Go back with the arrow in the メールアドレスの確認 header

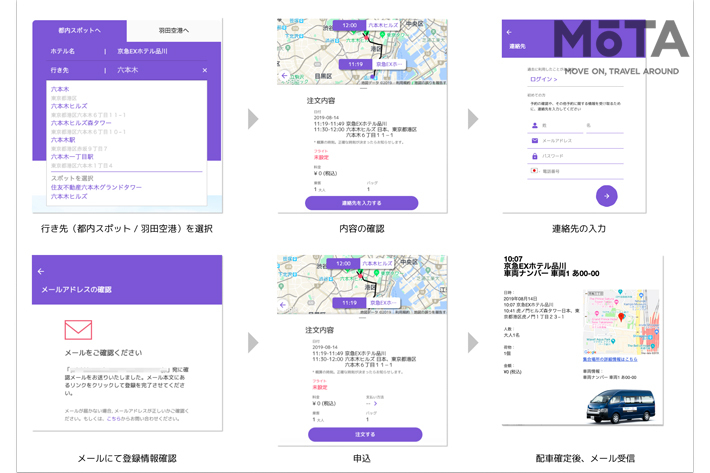(41, 271)
